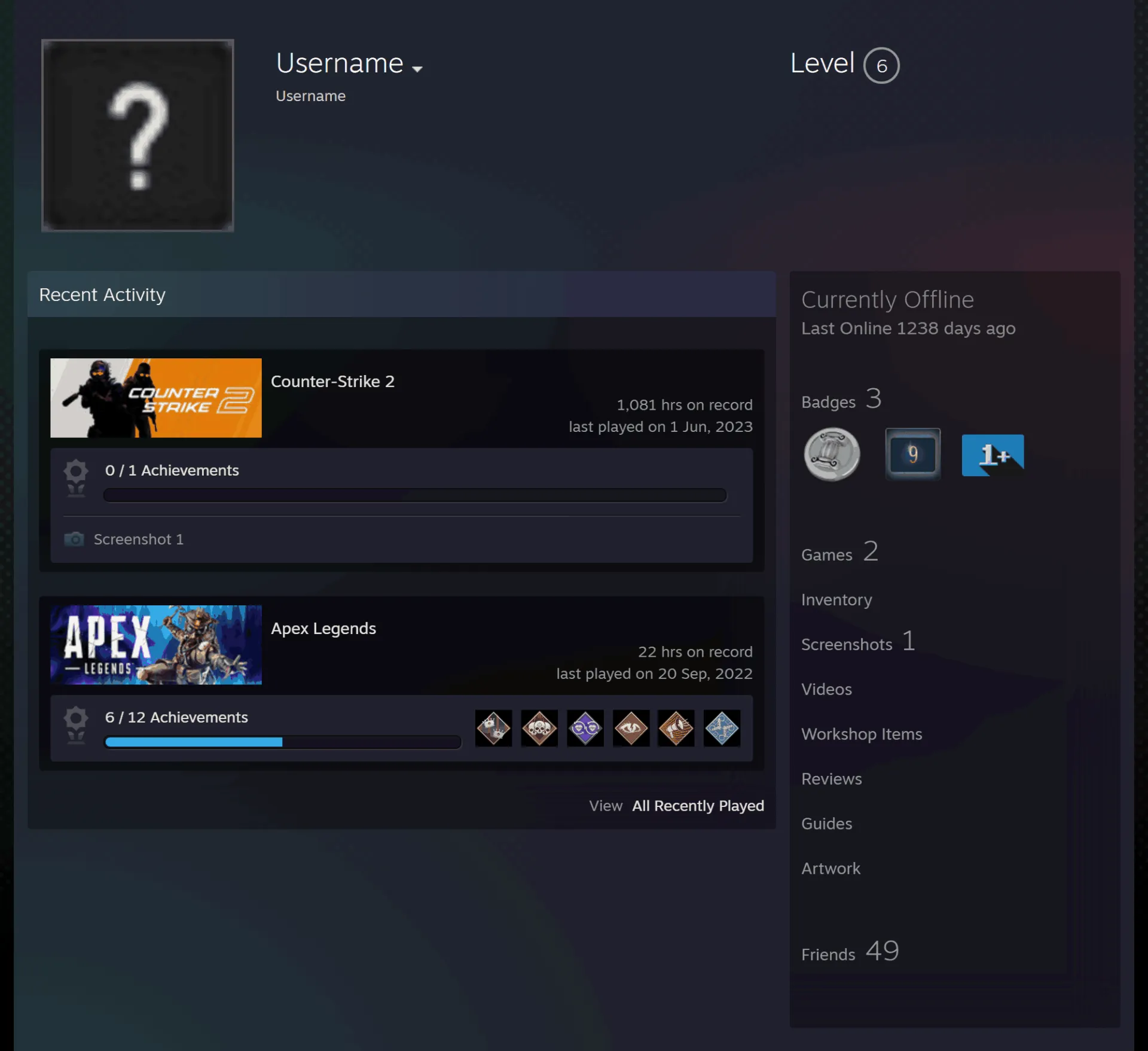Open 0 / 1 Achievements for Counter-Strike 2

[x=172, y=470]
